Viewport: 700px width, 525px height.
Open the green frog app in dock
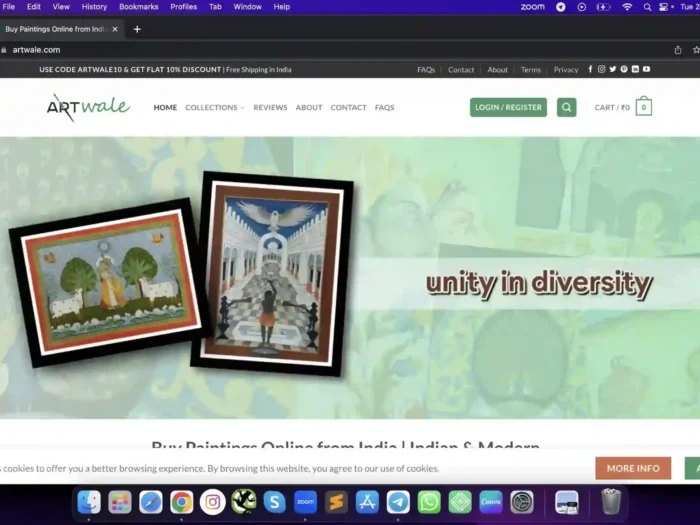(x=243, y=501)
